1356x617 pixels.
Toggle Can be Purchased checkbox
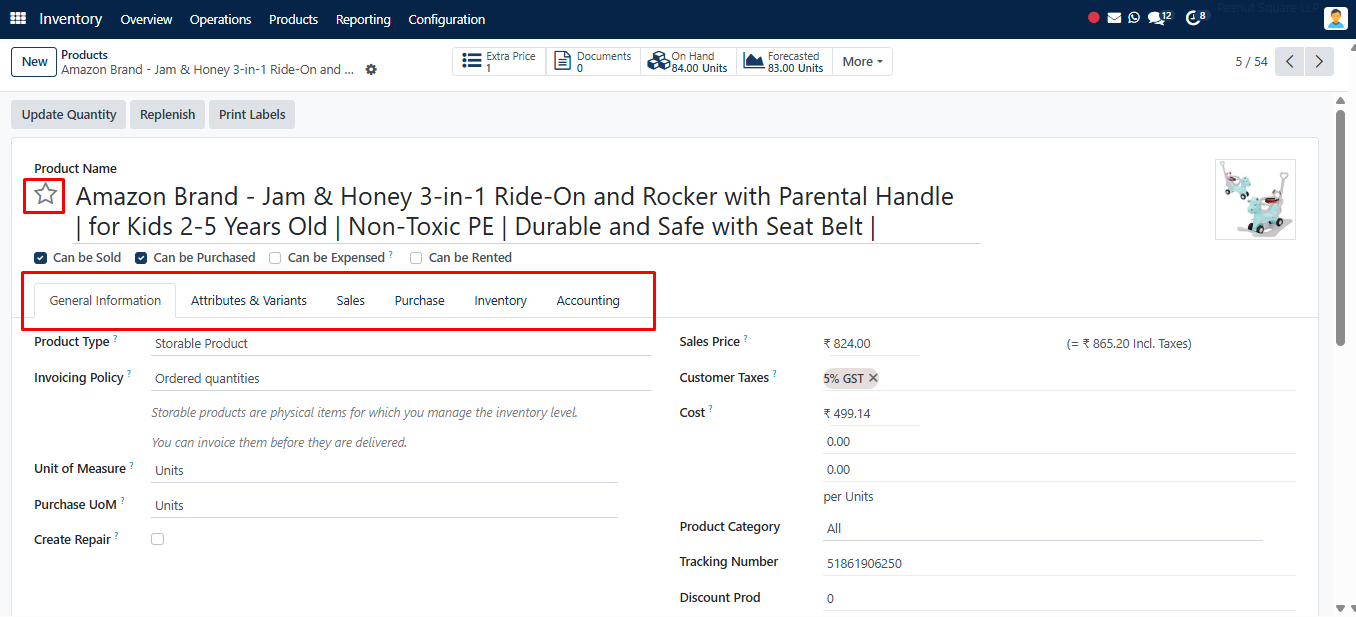[141, 258]
